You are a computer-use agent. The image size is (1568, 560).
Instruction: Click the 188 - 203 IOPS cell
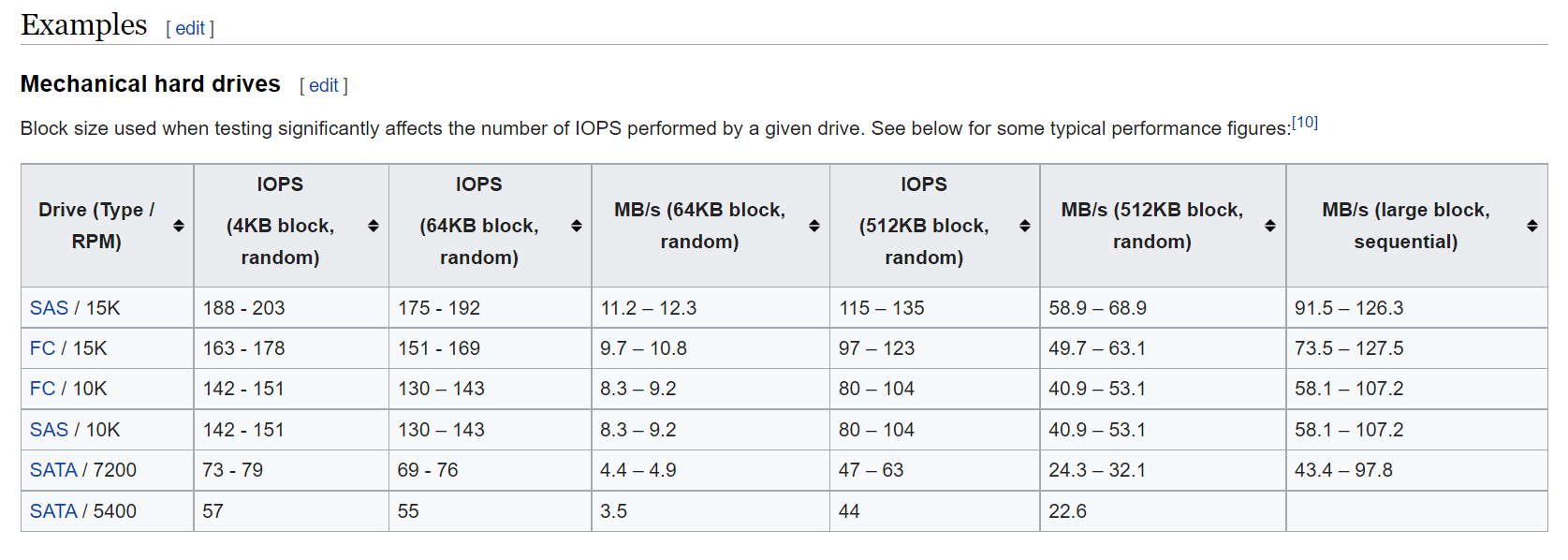pos(243,308)
